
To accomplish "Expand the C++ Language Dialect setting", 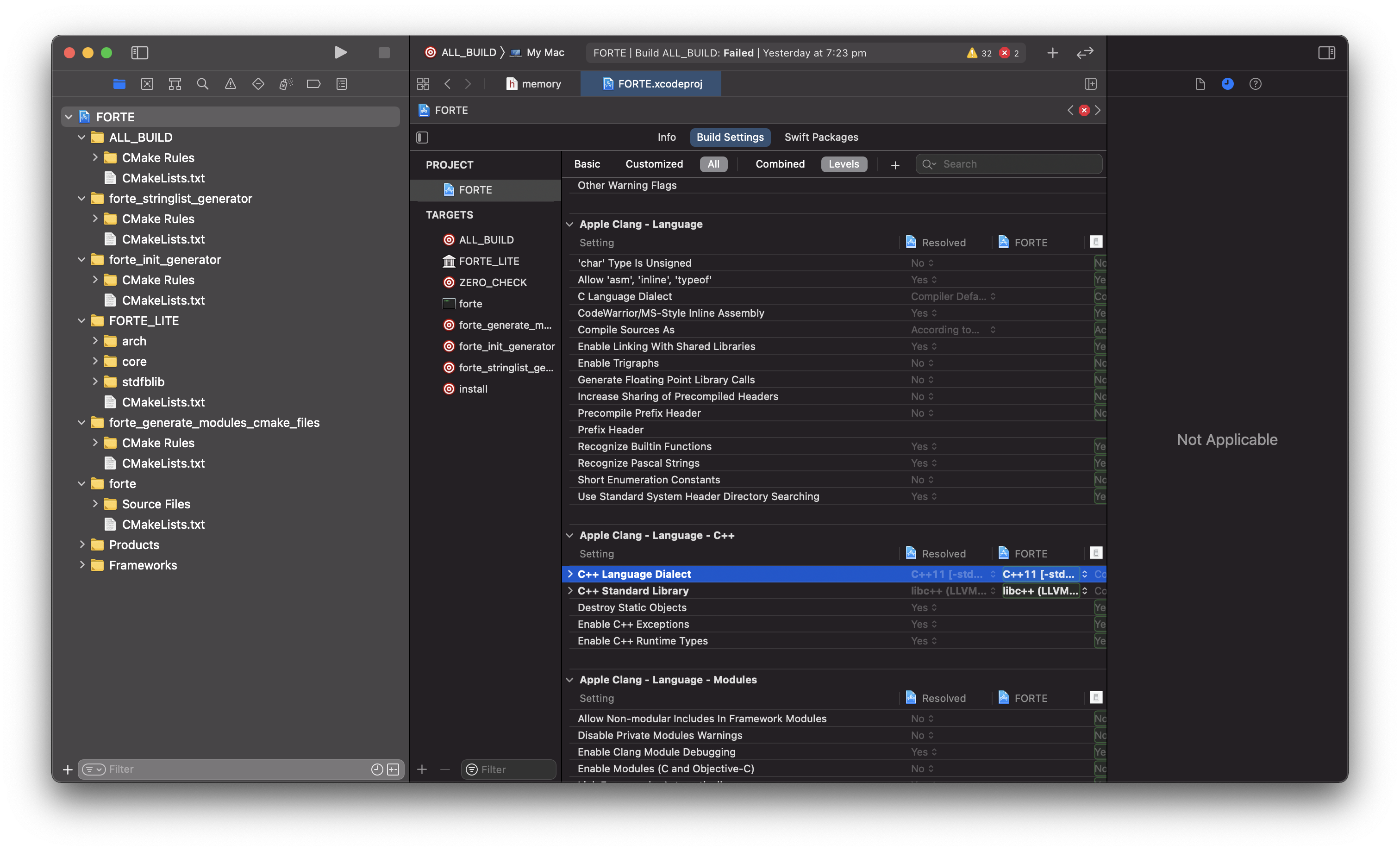I will (570, 574).
